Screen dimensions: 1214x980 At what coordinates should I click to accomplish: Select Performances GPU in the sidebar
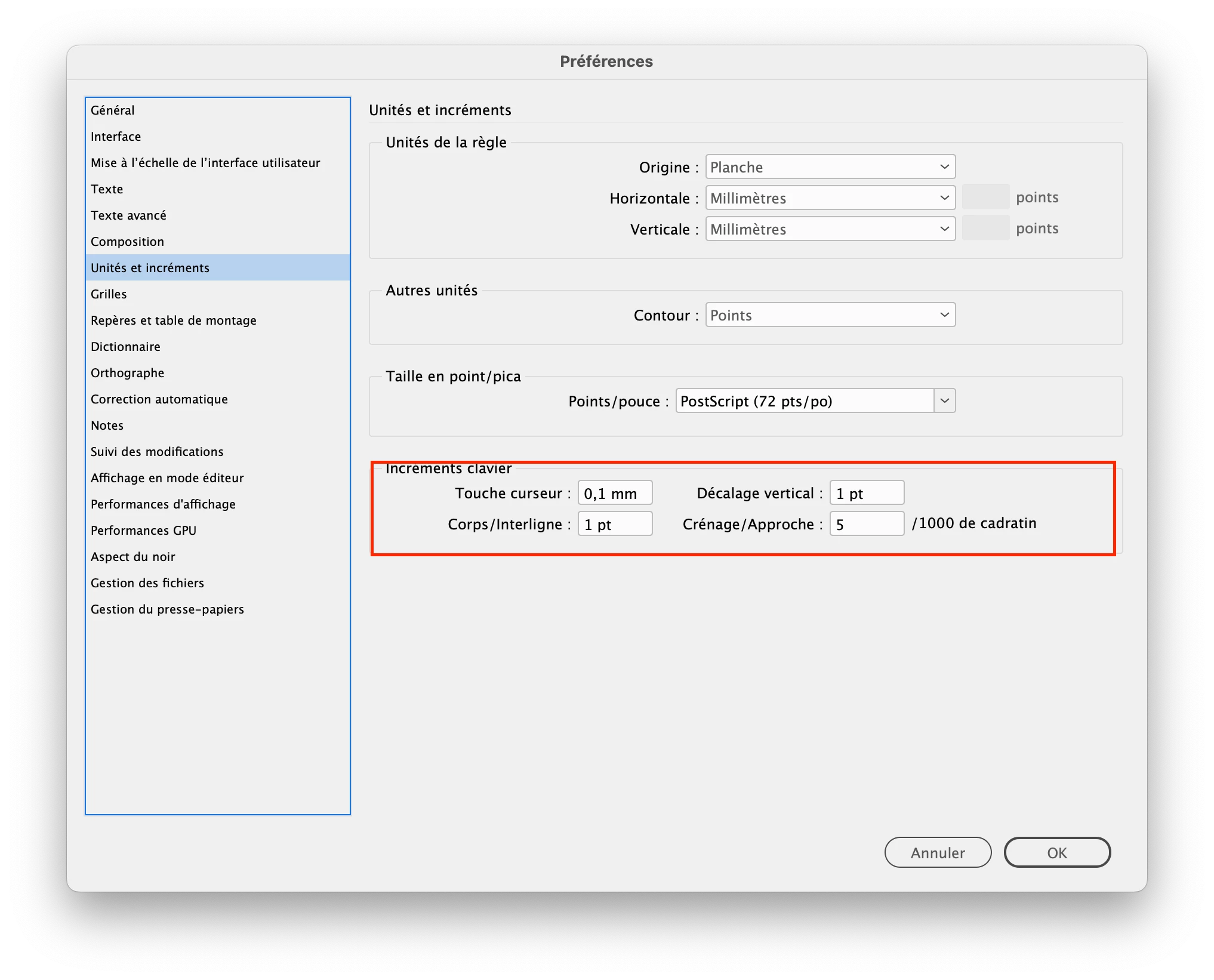click(x=143, y=531)
